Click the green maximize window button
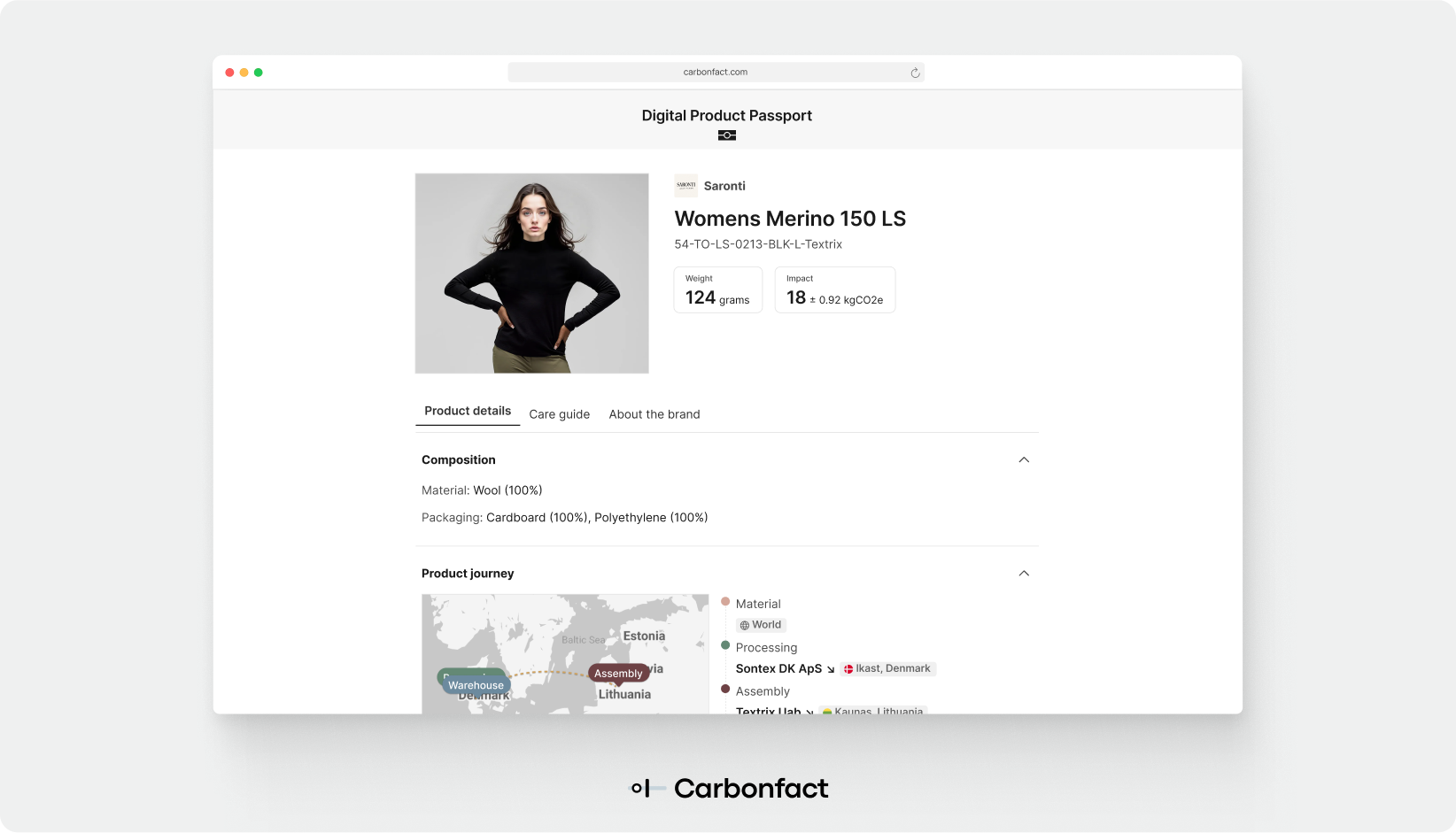Viewport: 1456px width, 833px height. (259, 73)
